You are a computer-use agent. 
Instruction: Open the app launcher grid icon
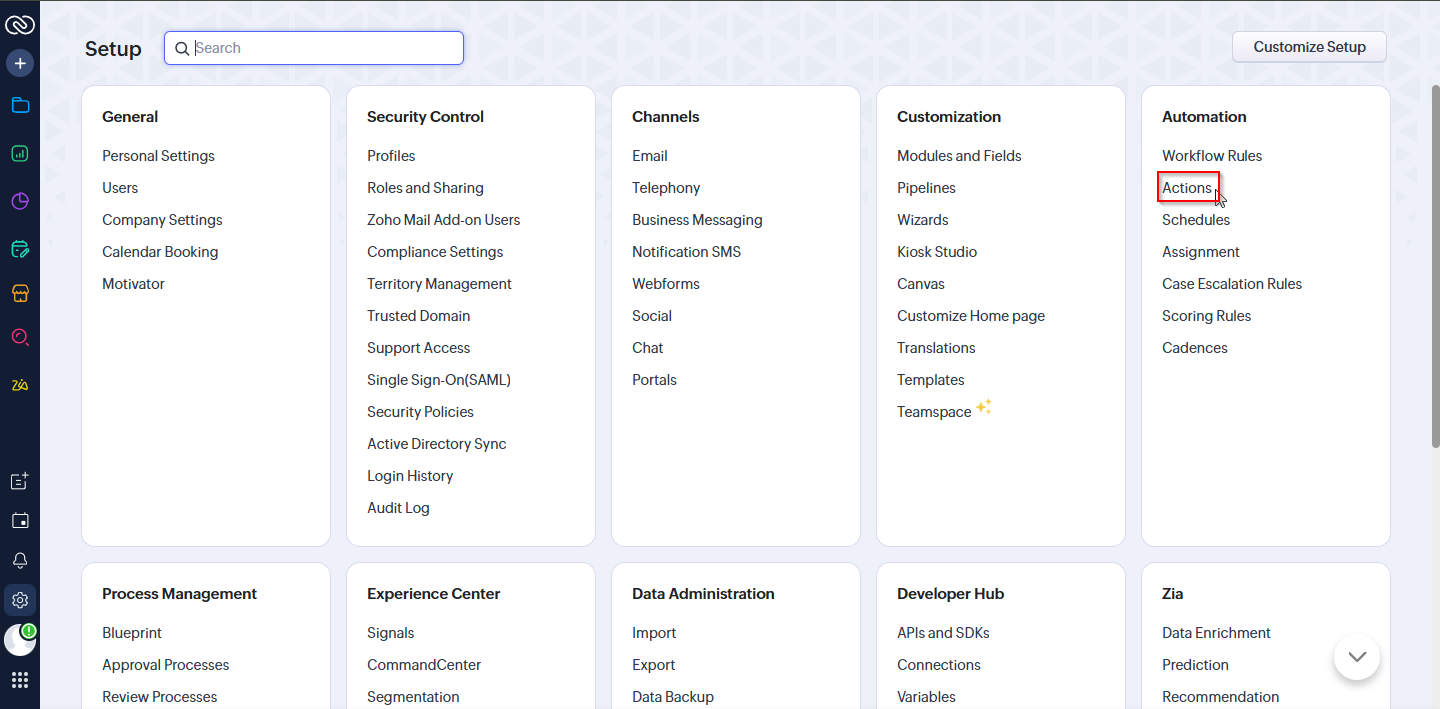coord(20,680)
